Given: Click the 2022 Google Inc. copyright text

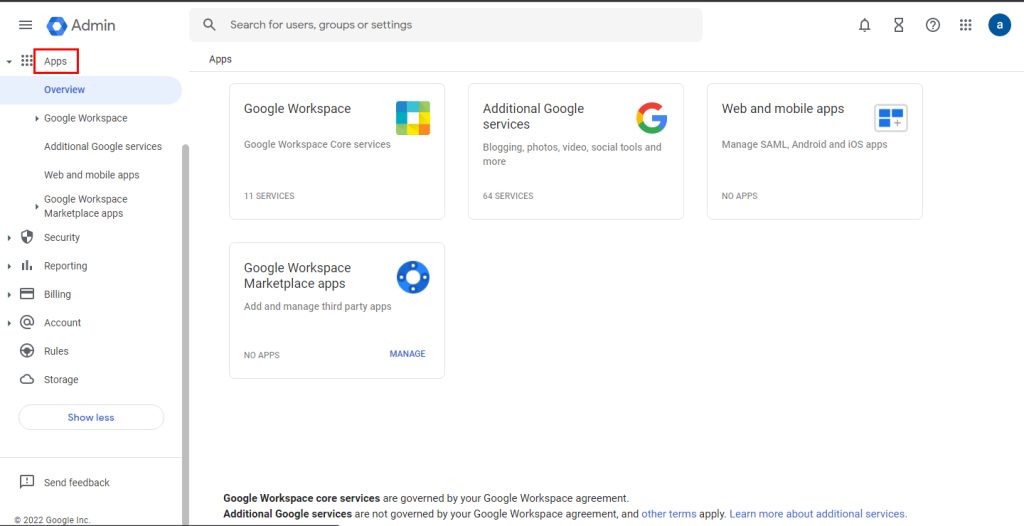Looking at the screenshot, I should pyautogui.click(x=52, y=520).
